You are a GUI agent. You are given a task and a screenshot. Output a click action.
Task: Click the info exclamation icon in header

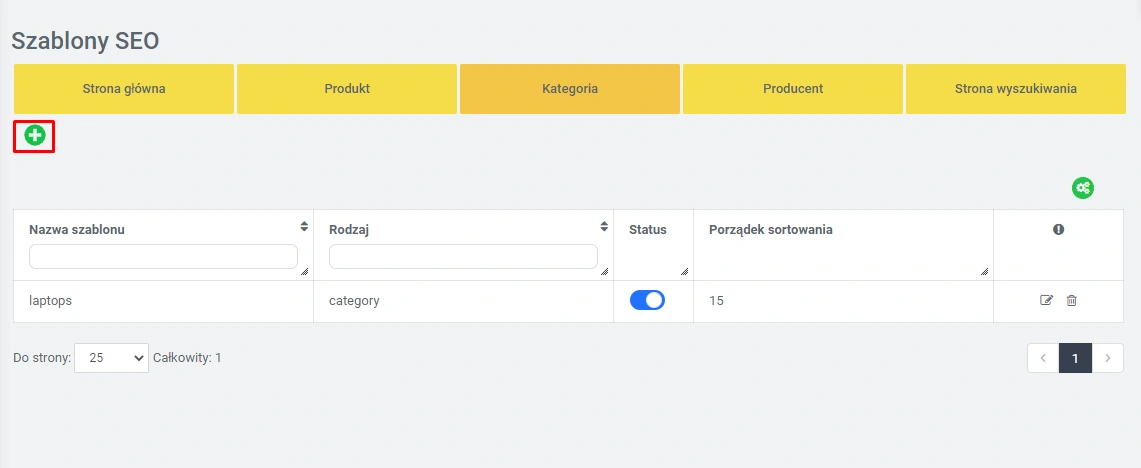[x=1058, y=230]
